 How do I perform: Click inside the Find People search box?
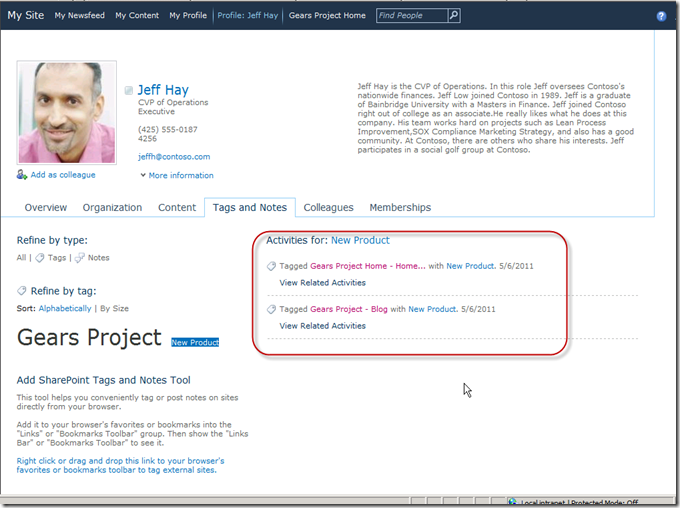[x=412, y=16]
